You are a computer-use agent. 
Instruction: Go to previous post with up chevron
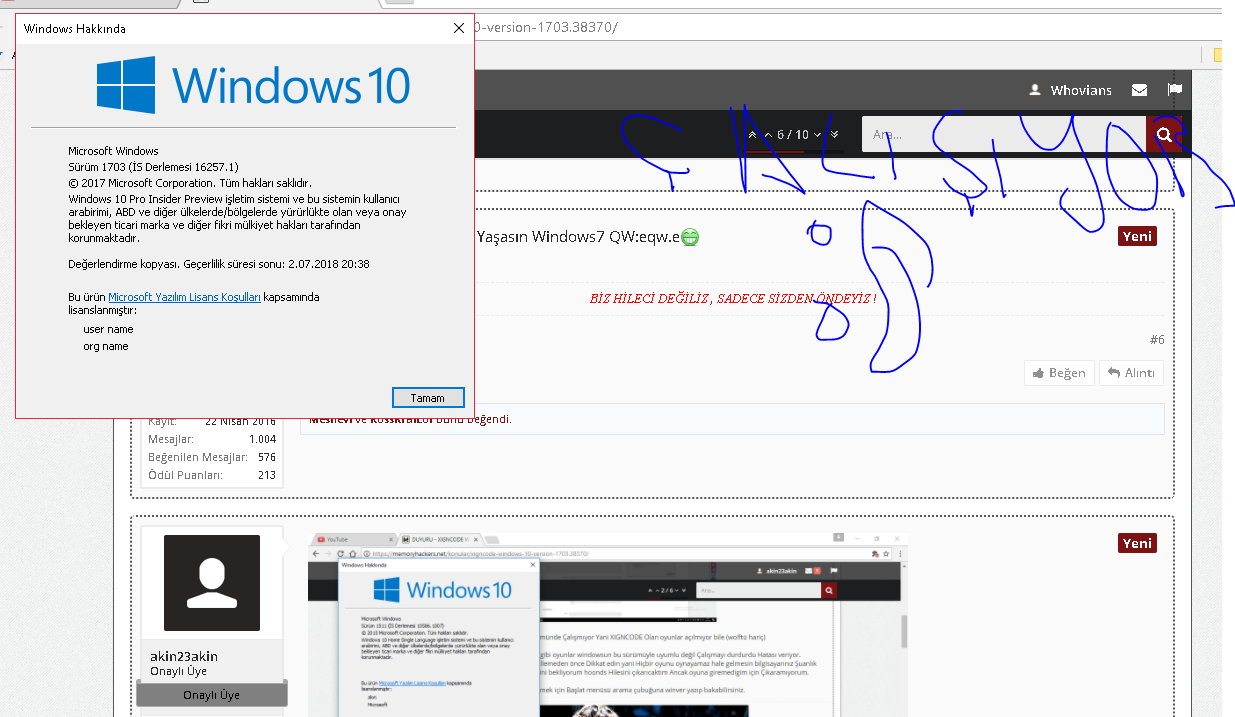click(768, 134)
